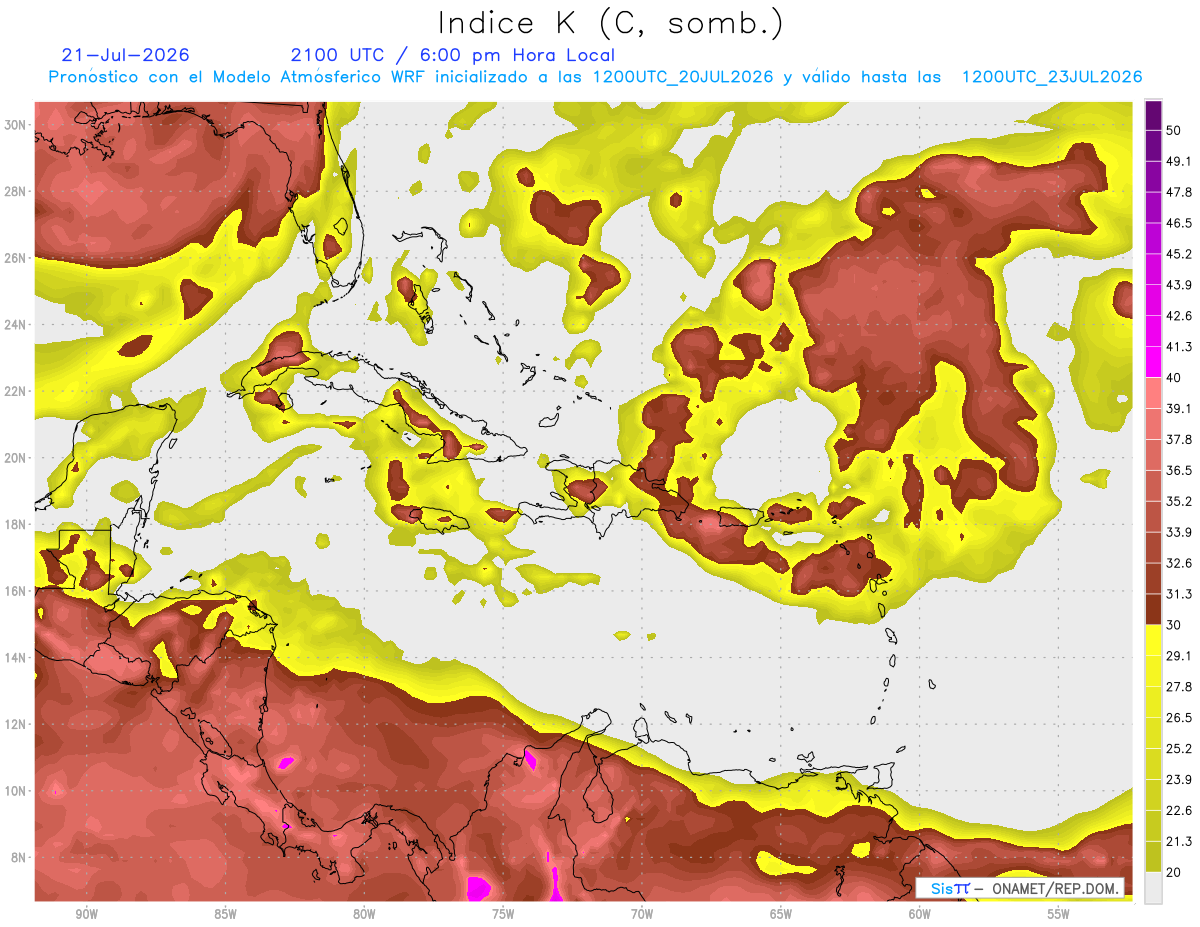Click the 22N latitude label
The height and width of the screenshot is (927, 1200).
pyautogui.click(x=15, y=391)
